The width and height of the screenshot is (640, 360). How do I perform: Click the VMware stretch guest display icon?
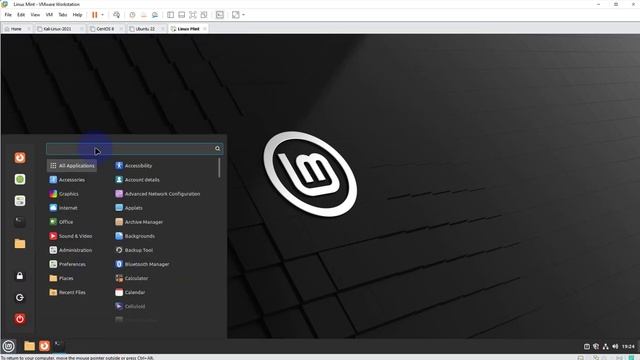coord(236,15)
